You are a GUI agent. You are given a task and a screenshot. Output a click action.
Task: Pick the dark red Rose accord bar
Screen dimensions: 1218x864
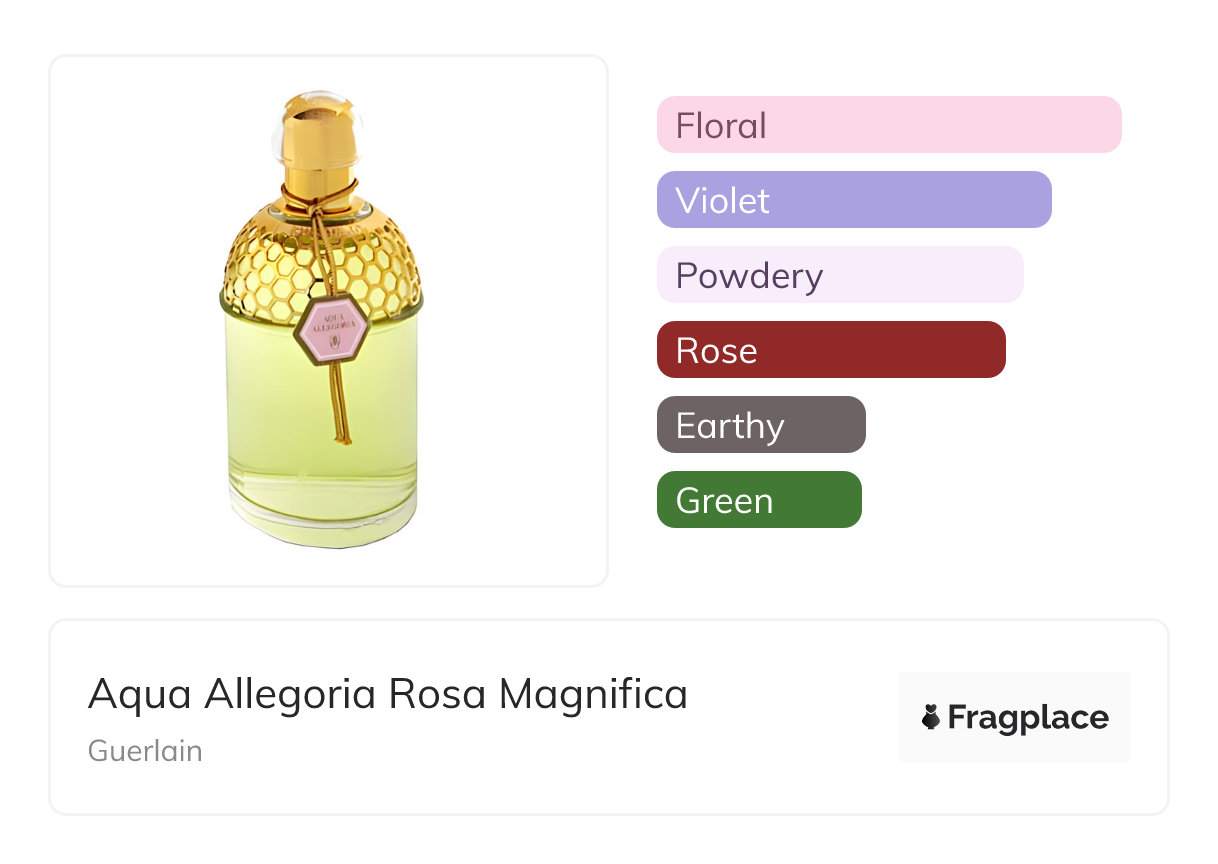(x=831, y=350)
